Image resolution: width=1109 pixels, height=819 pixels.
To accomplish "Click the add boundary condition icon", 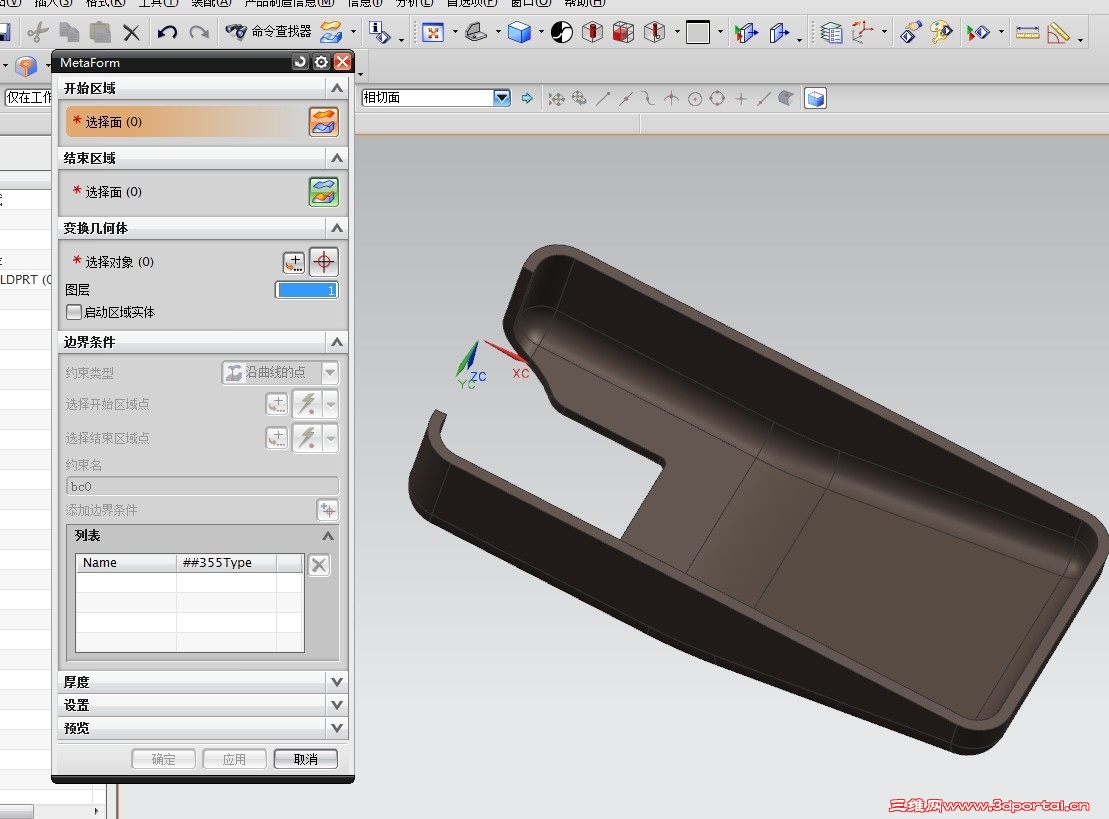I will coord(327,509).
